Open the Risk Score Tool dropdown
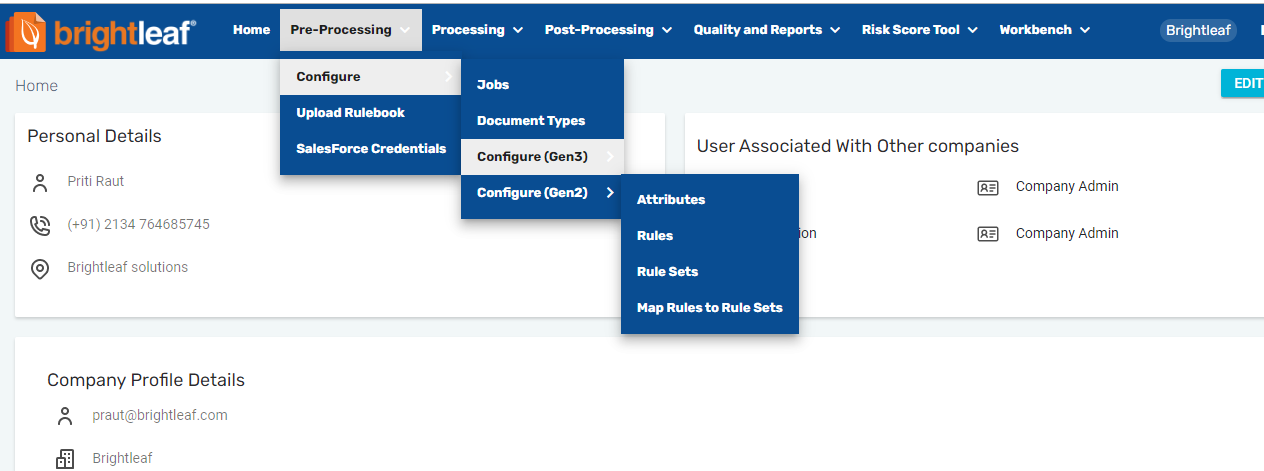This screenshot has width=1264, height=471. click(919, 30)
